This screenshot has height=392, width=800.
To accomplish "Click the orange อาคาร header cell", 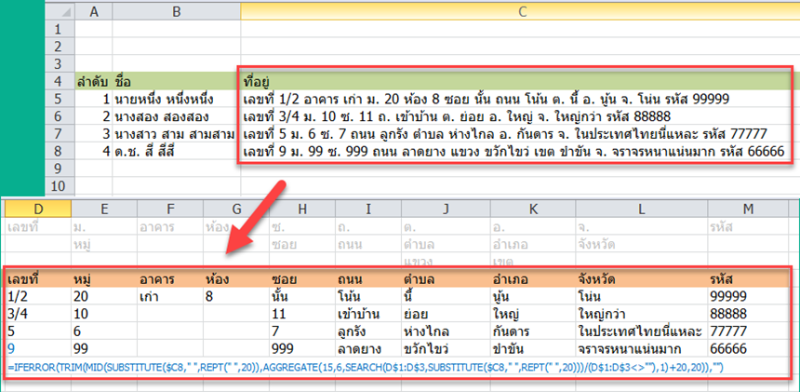I will pos(170,279).
